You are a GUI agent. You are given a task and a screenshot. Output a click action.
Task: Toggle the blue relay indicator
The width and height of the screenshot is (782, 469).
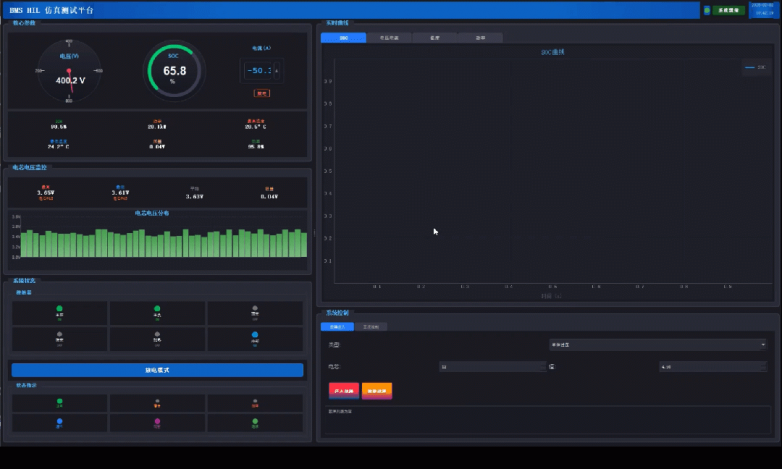click(254, 335)
